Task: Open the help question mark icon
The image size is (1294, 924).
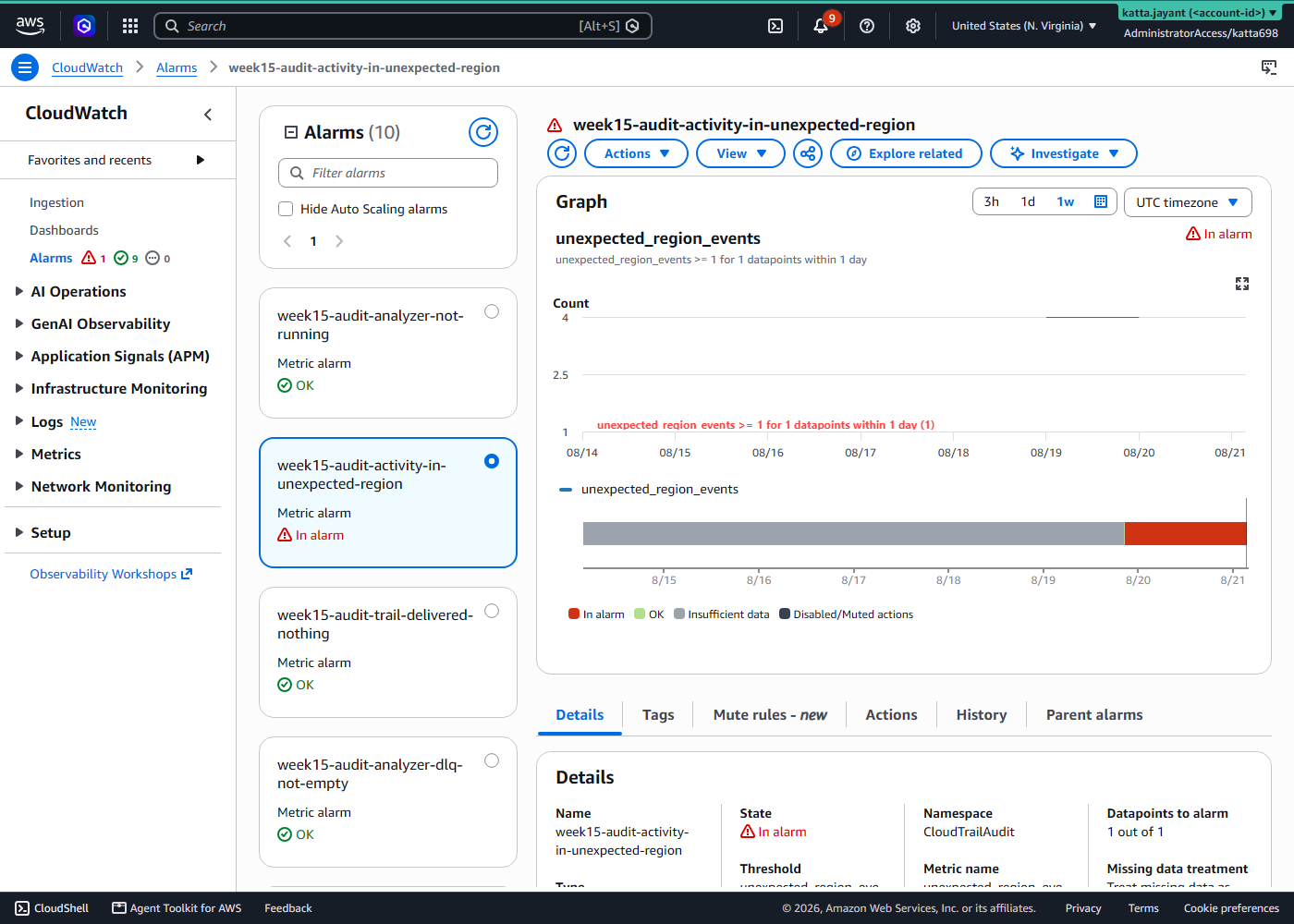Action: point(867,26)
